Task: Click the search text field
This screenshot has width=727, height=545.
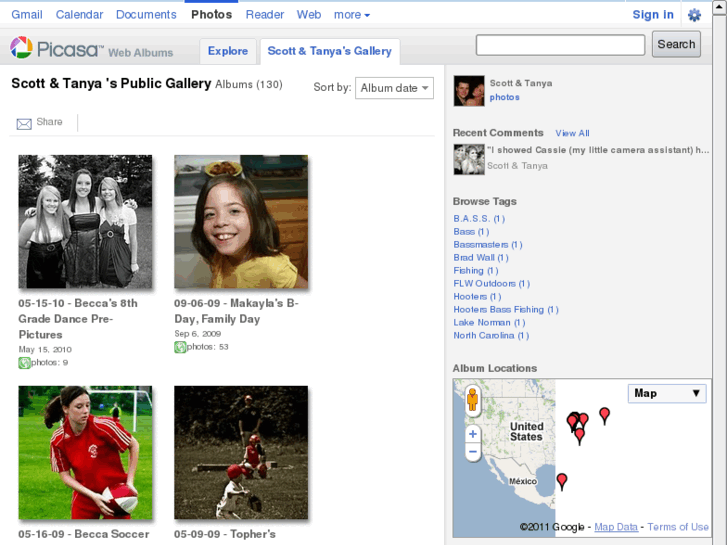Action: tap(560, 45)
